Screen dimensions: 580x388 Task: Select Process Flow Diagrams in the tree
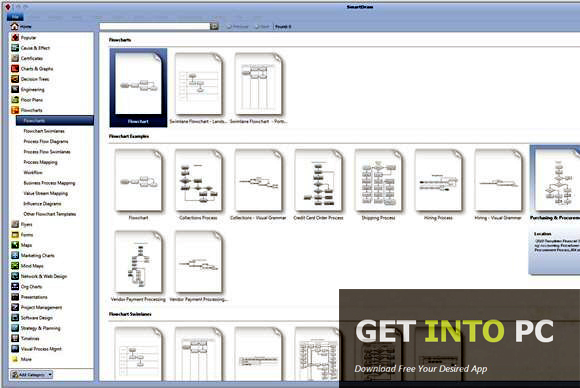tap(46, 141)
